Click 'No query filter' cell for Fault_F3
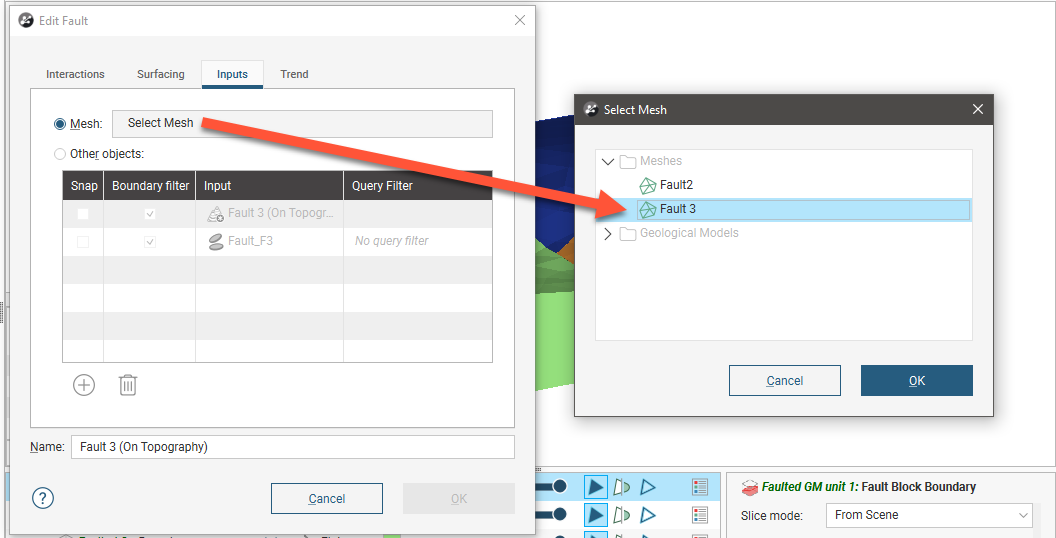This screenshot has width=1056, height=538. 391,242
